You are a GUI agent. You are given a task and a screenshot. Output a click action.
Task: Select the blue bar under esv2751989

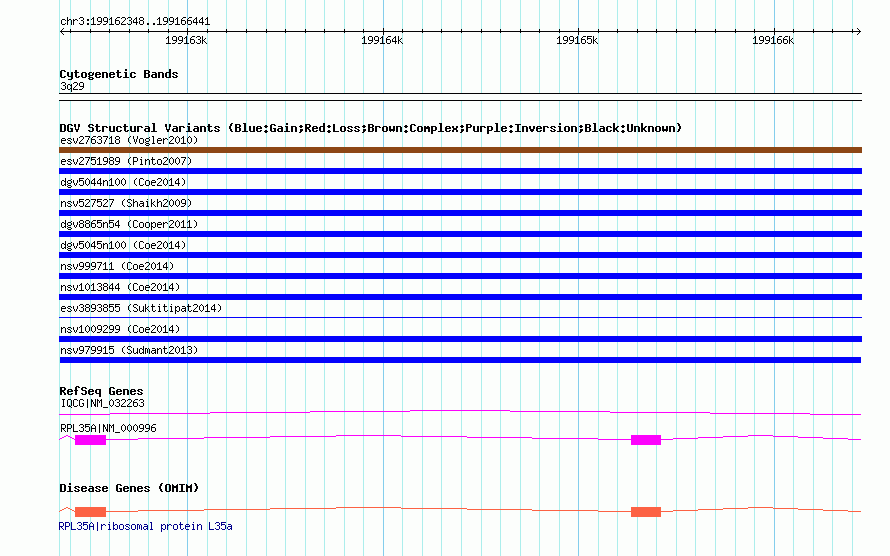(x=460, y=171)
